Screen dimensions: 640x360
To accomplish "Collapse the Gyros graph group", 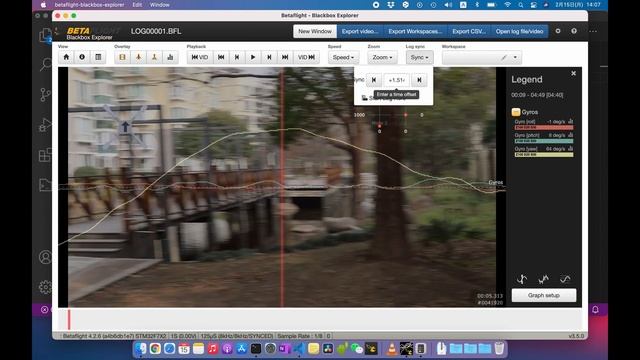I will click(516, 112).
